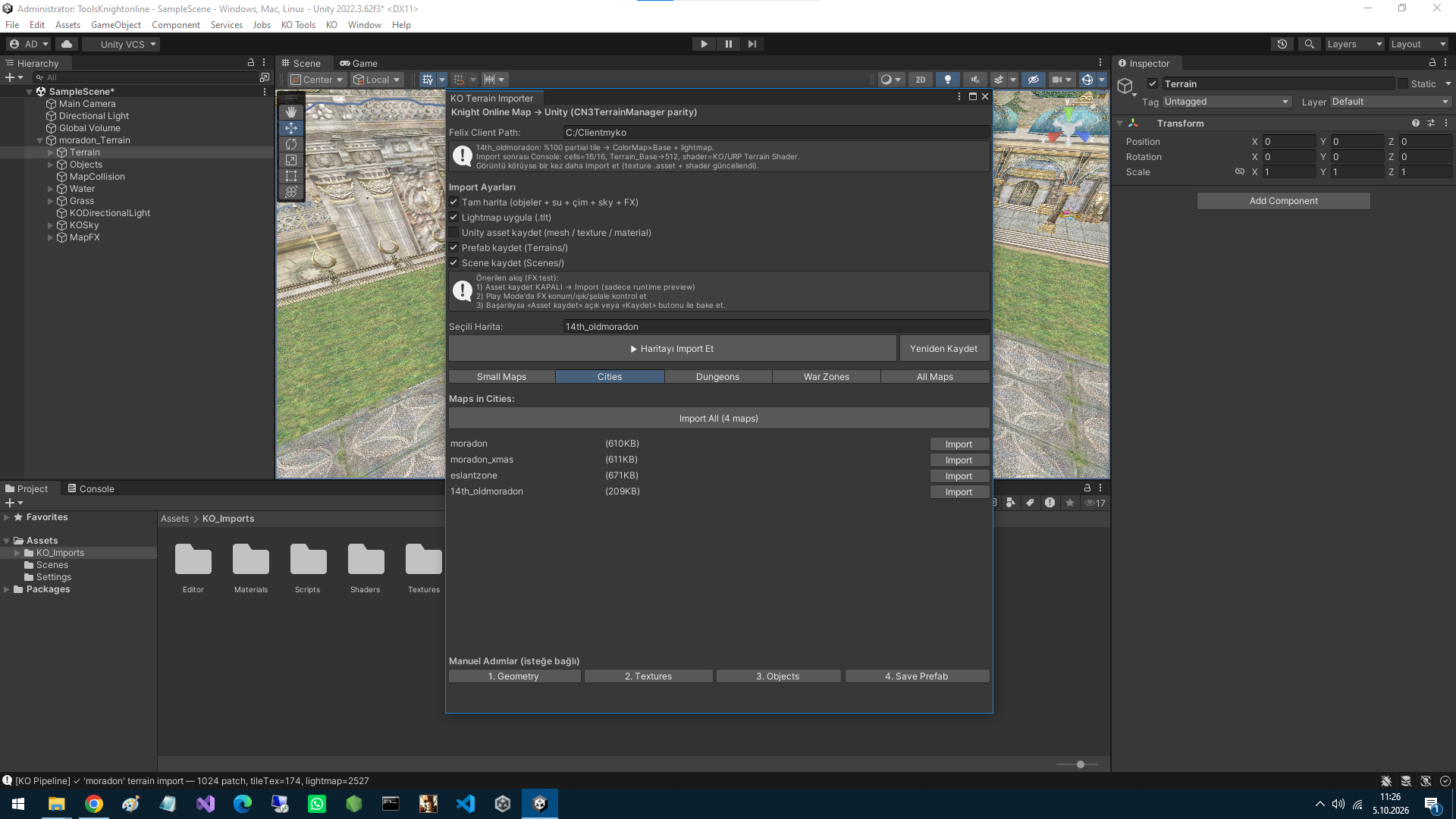Open the cloud services icon
1456x819 pixels.
(x=67, y=44)
